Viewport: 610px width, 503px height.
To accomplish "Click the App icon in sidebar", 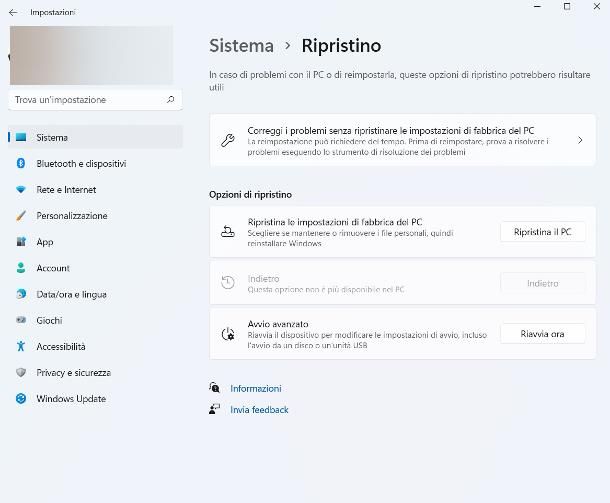I will pyautogui.click(x=21, y=242).
